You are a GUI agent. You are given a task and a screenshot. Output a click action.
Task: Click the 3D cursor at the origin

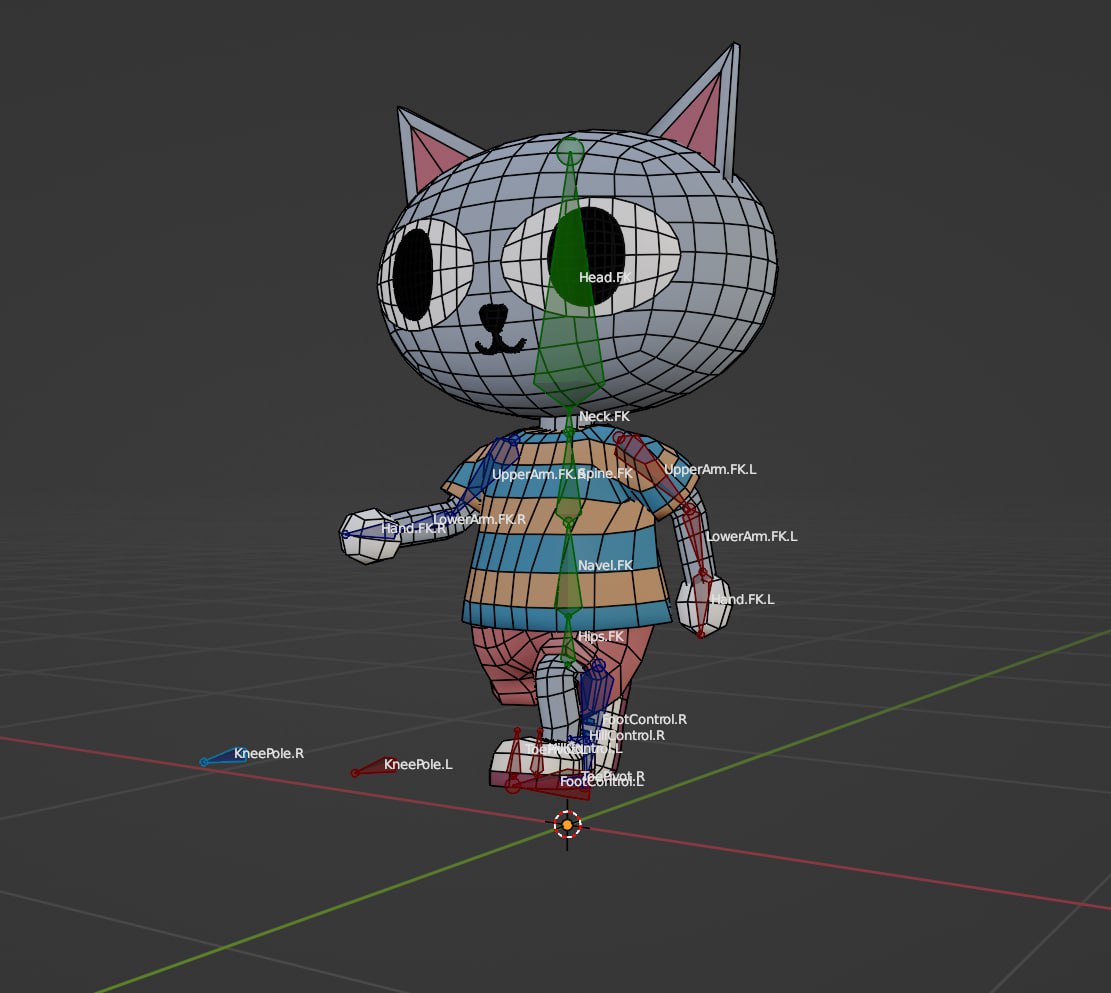coord(567,825)
